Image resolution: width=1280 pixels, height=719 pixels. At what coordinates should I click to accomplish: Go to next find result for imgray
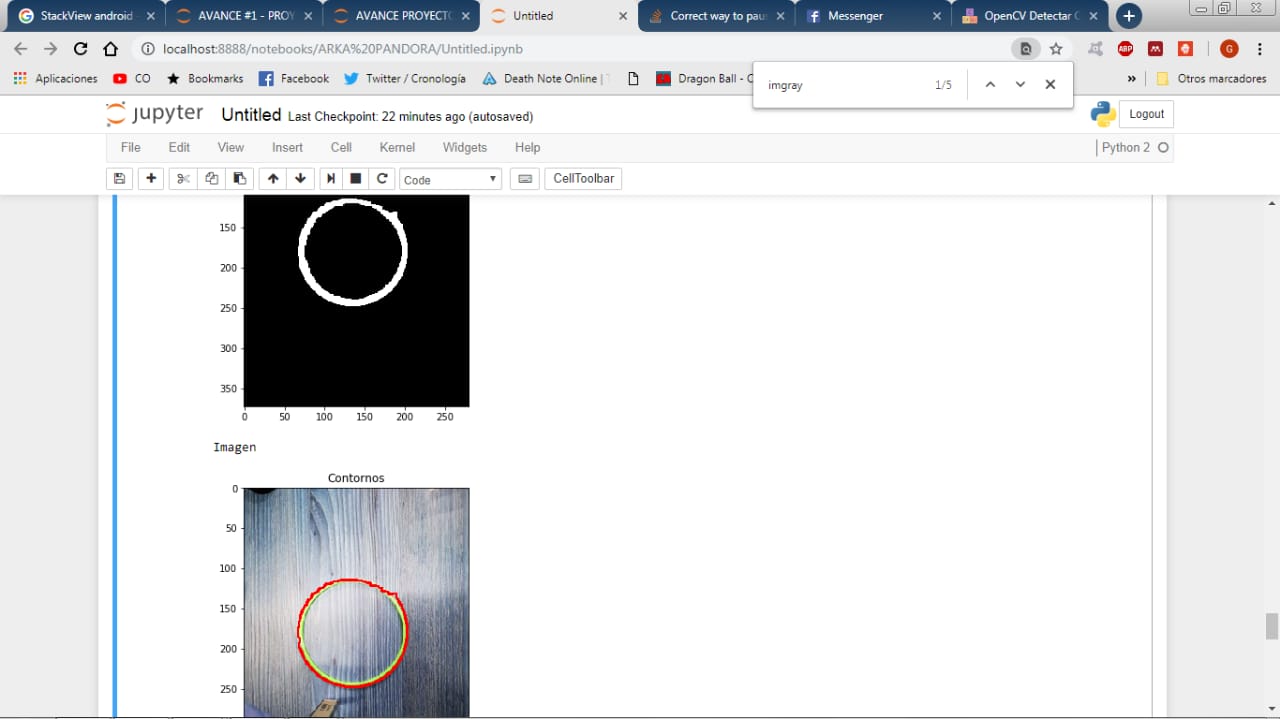point(1020,85)
